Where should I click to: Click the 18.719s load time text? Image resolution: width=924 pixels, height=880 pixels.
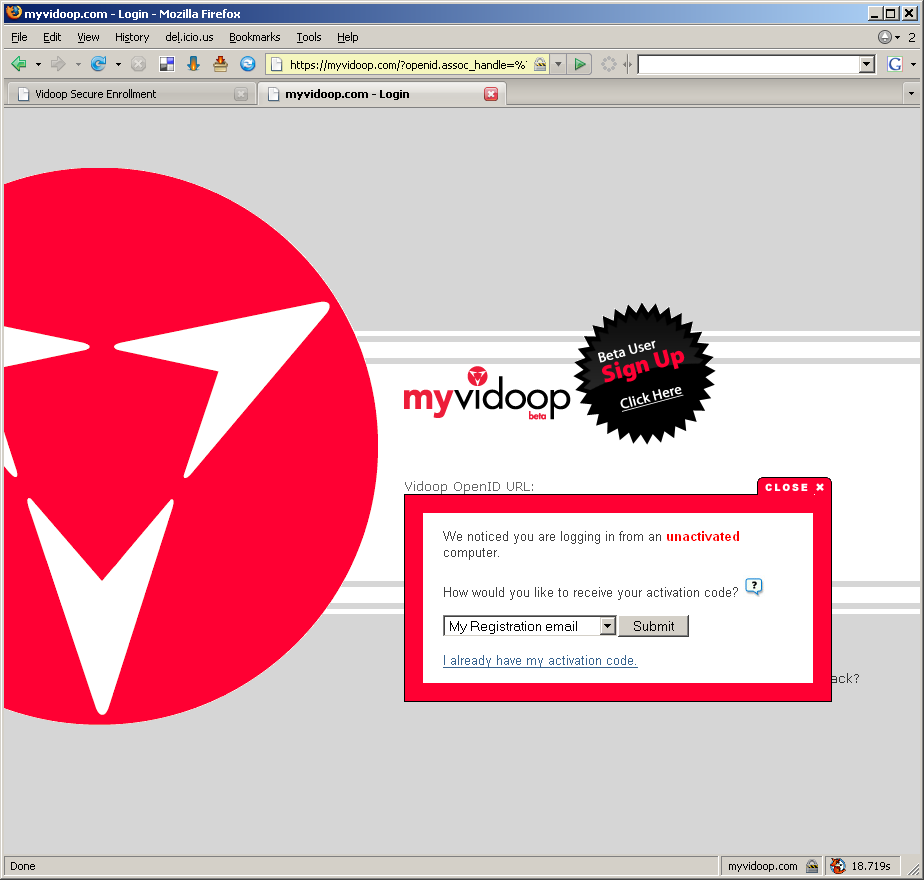(870, 866)
